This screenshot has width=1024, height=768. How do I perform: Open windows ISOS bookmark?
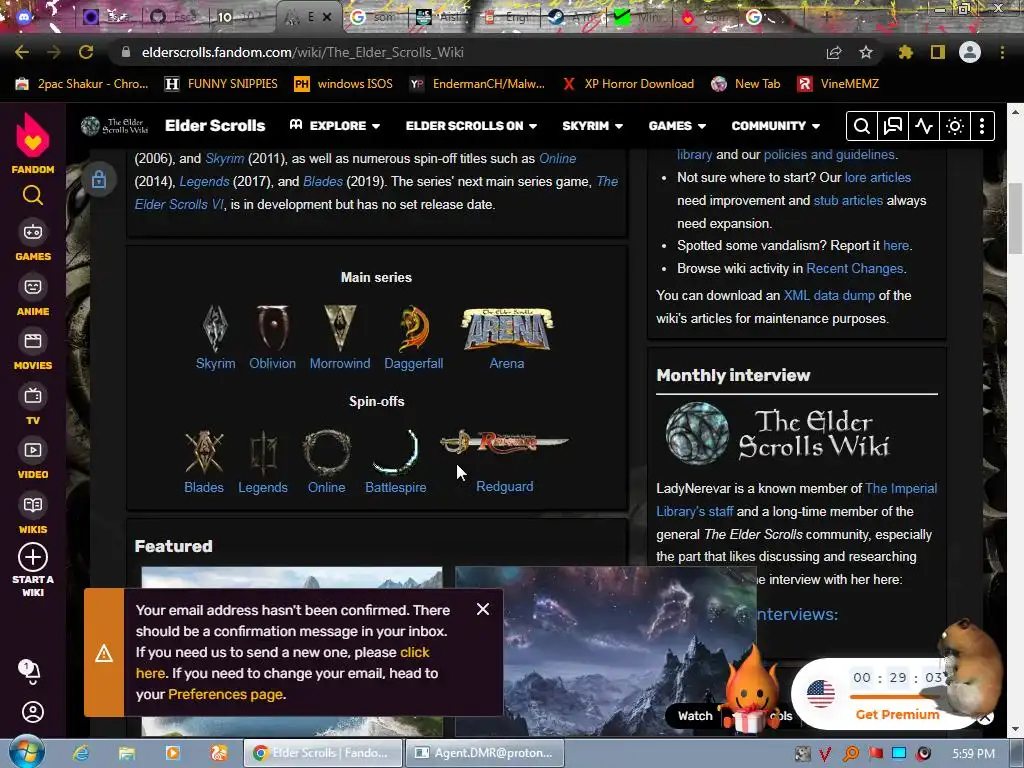click(x=344, y=84)
